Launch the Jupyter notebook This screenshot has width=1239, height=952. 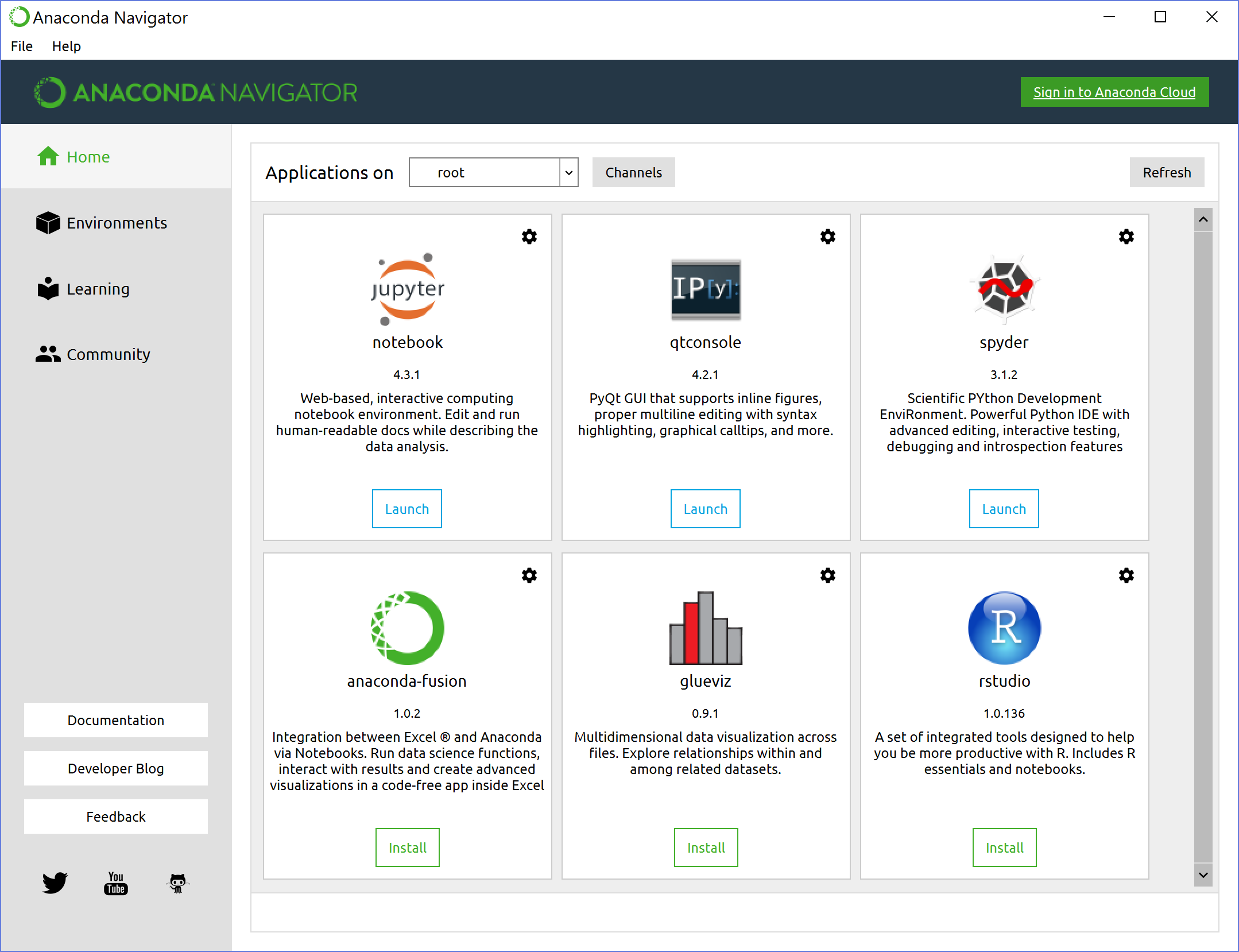407,509
